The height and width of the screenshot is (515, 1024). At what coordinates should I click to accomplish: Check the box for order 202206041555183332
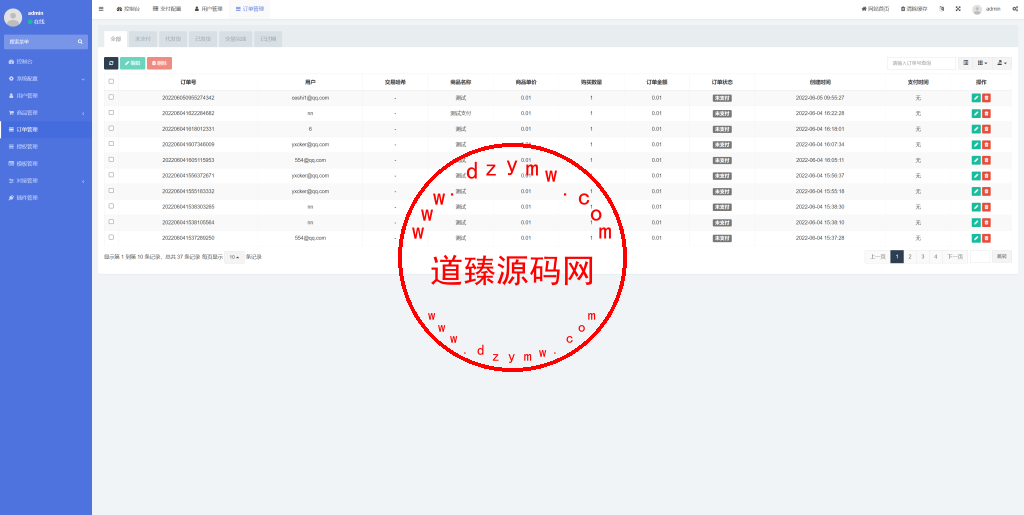[111, 191]
